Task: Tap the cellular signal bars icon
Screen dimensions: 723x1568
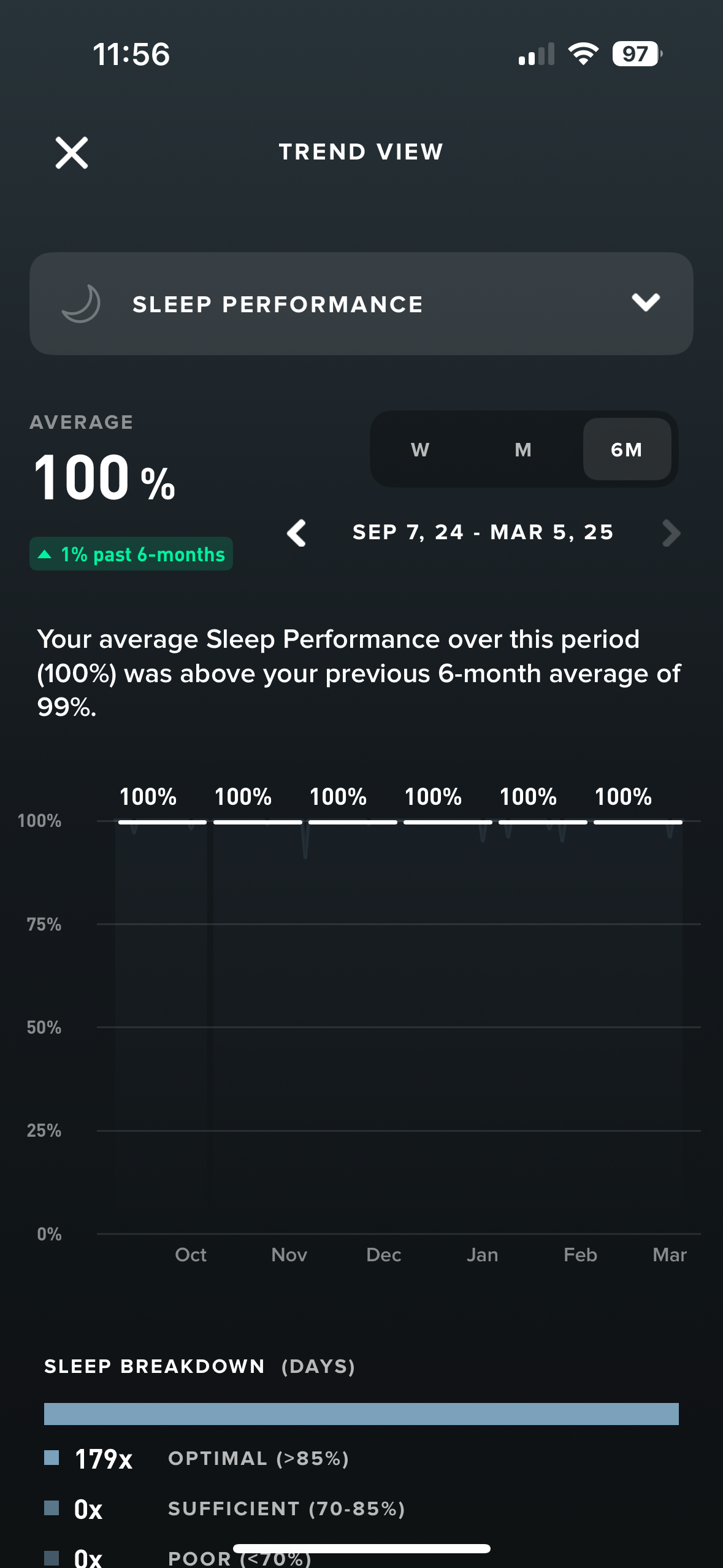Action: coord(537,54)
